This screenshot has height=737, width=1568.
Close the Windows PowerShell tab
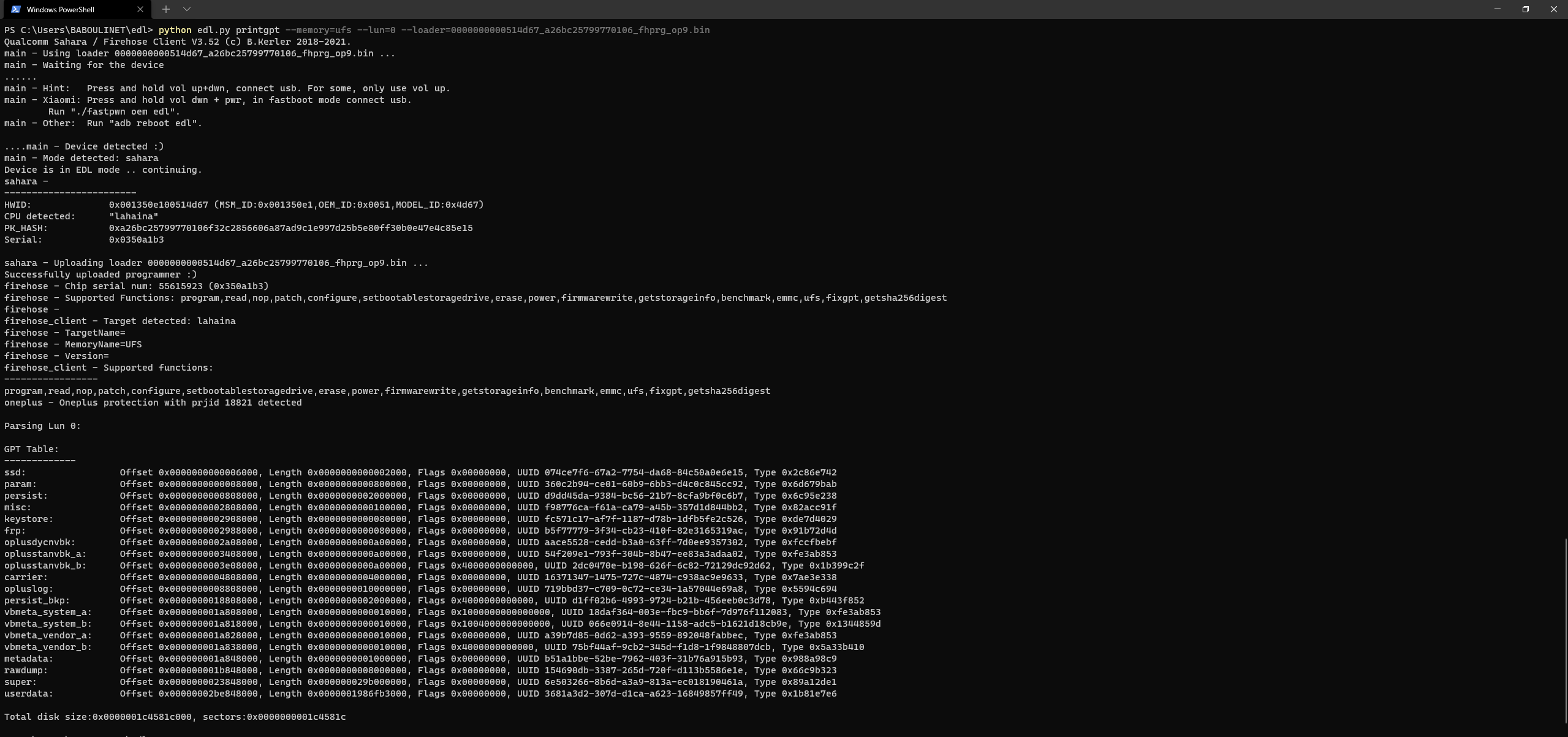point(140,9)
